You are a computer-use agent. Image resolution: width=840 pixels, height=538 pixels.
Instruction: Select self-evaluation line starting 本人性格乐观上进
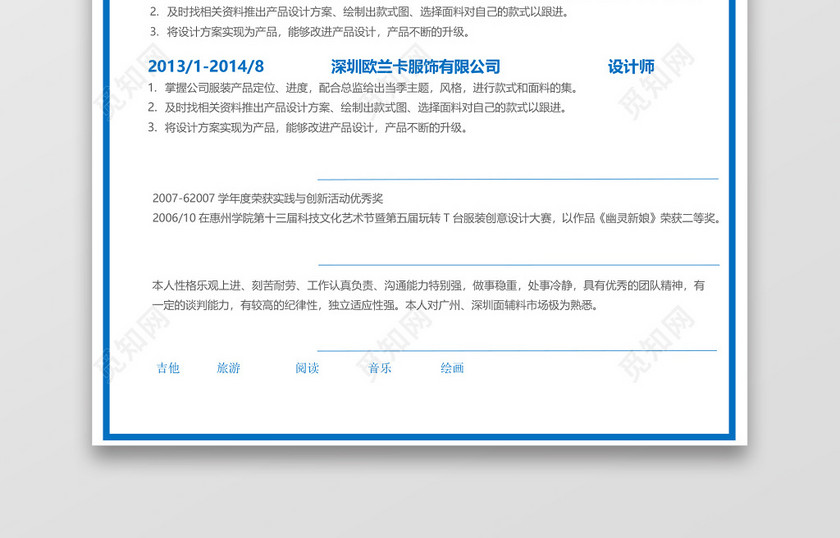click(x=429, y=286)
